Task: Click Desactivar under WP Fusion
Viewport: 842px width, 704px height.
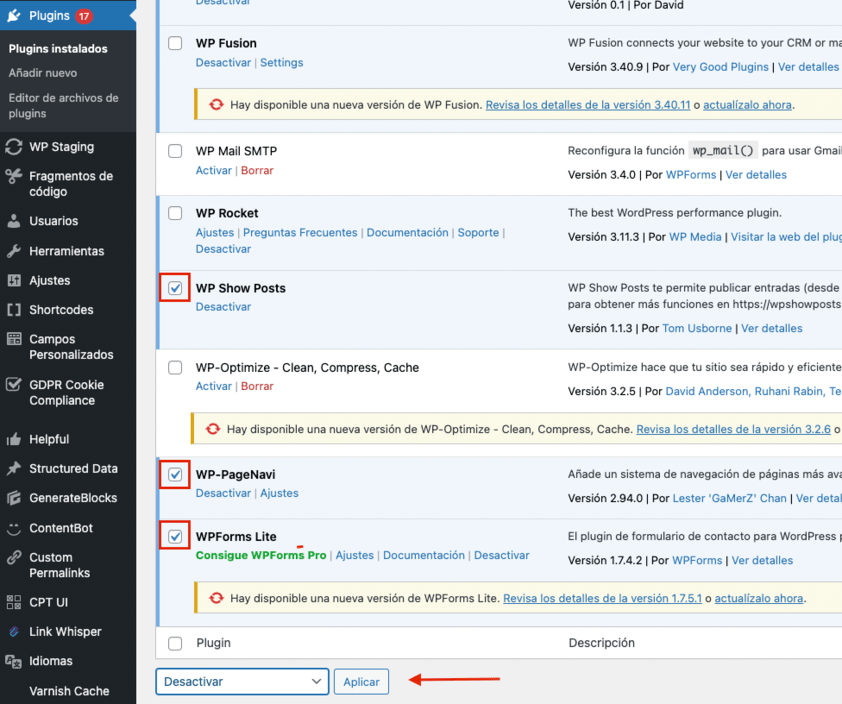Action: (x=223, y=63)
